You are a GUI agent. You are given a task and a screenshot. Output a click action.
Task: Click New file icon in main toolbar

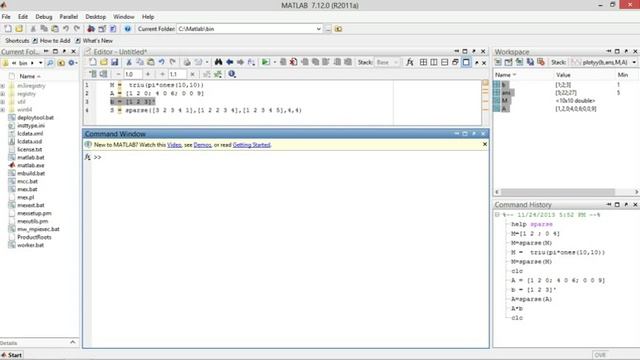8,29
